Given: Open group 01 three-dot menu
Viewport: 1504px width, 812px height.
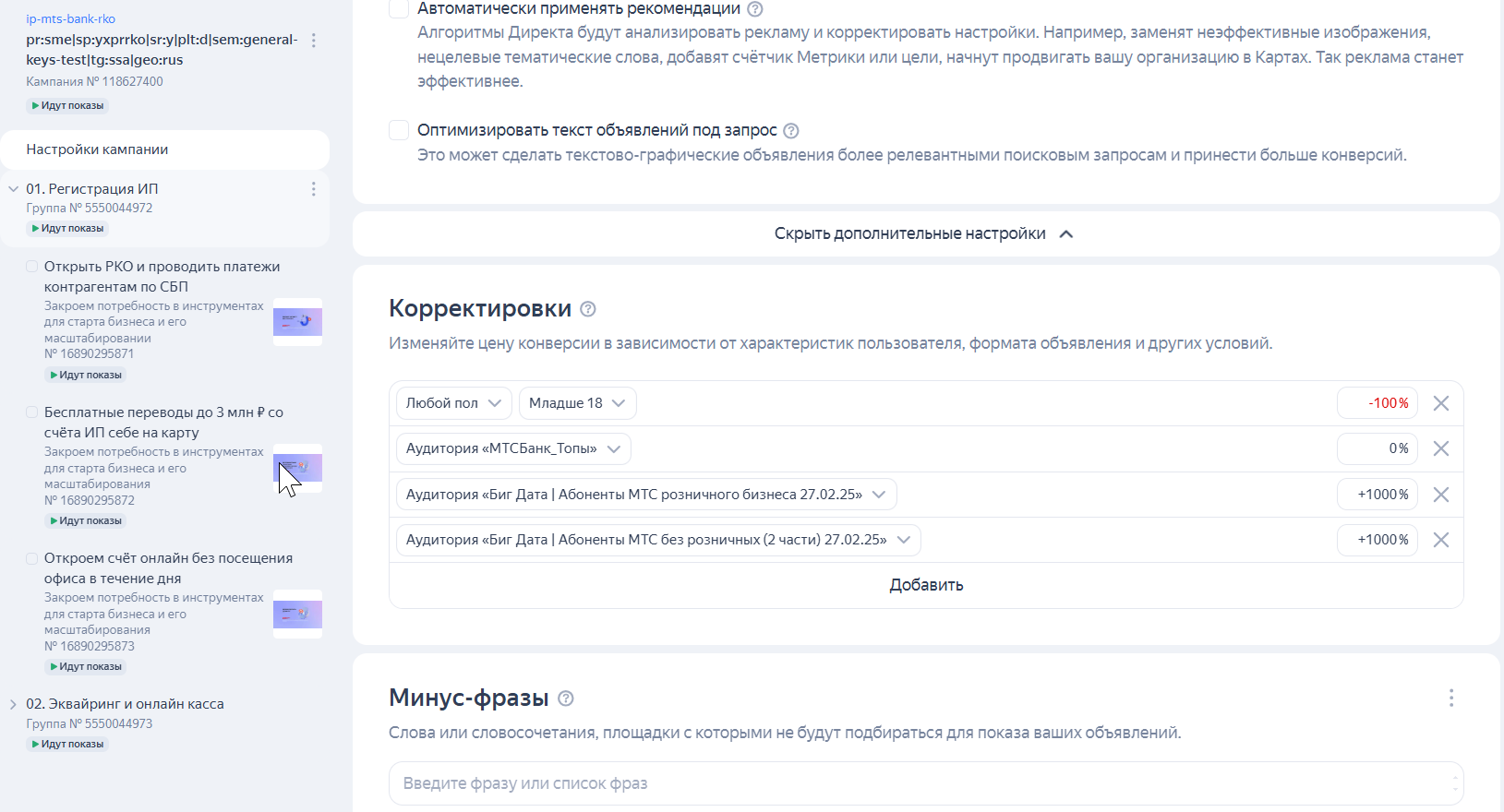Looking at the screenshot, I should coord(314,189).
